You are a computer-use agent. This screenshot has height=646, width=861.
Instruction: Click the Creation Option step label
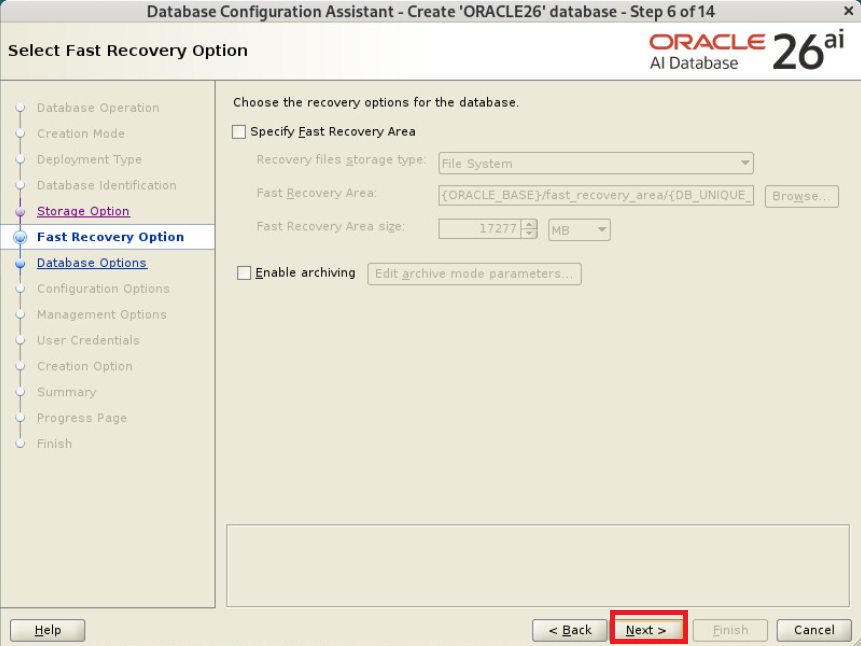pyautogui.click(x=85, y=366)
